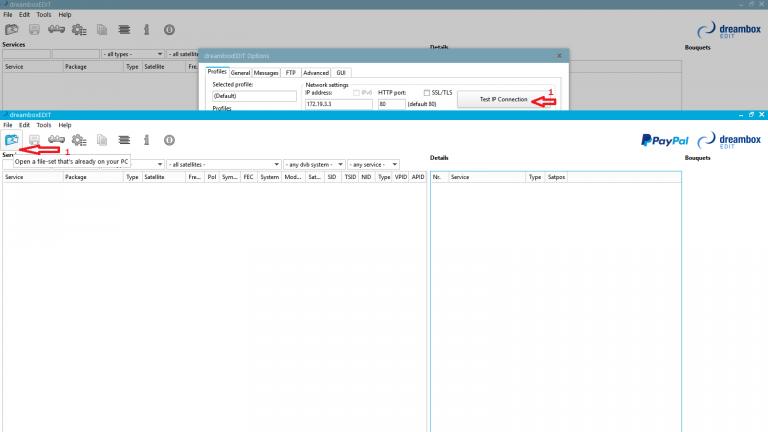This screenshot has height=432, width=768.
Task: Open the 'any dvb system' dropdown
Action: point(314,164)
